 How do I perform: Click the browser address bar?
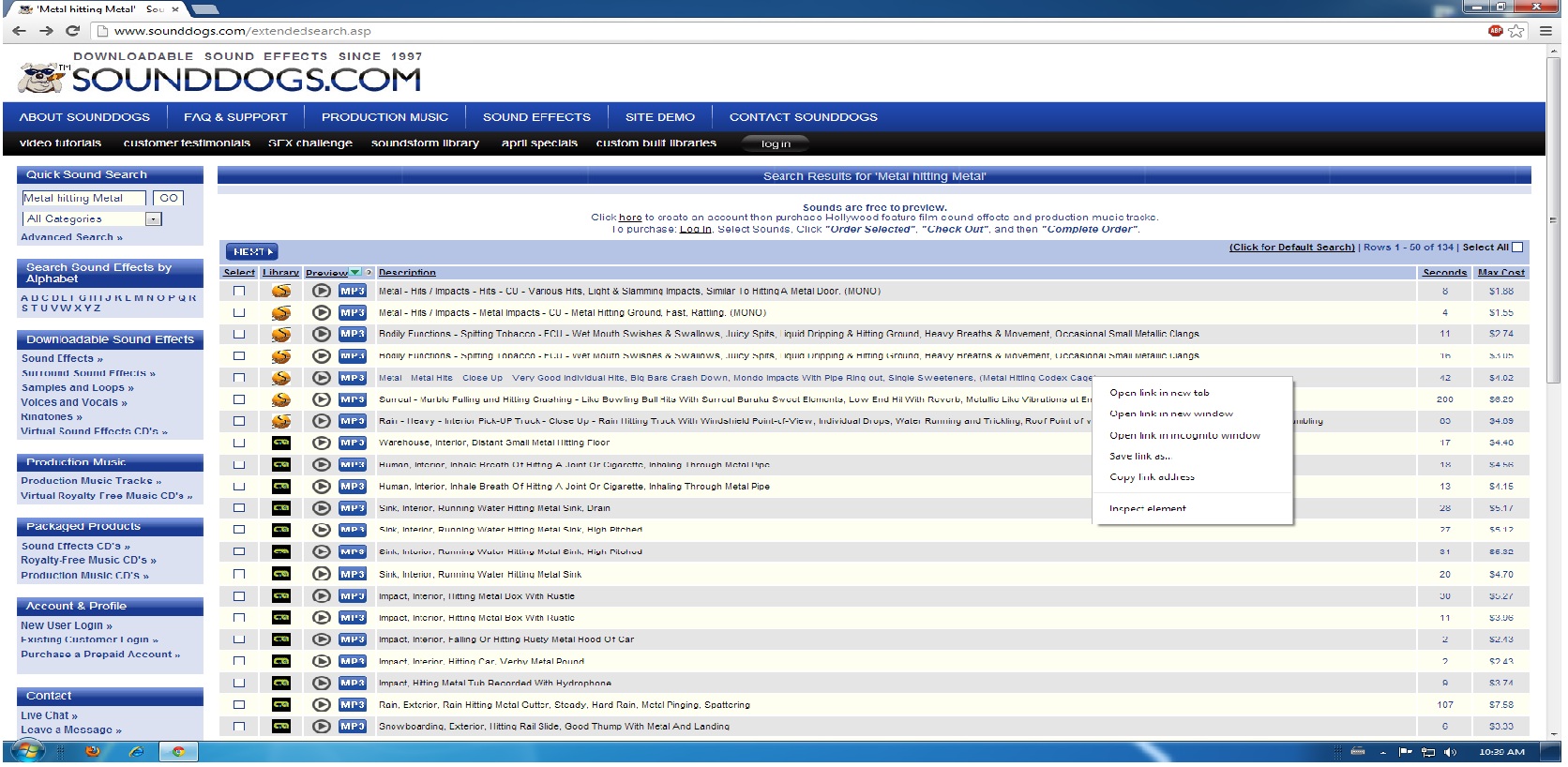[x=788, y=31]
